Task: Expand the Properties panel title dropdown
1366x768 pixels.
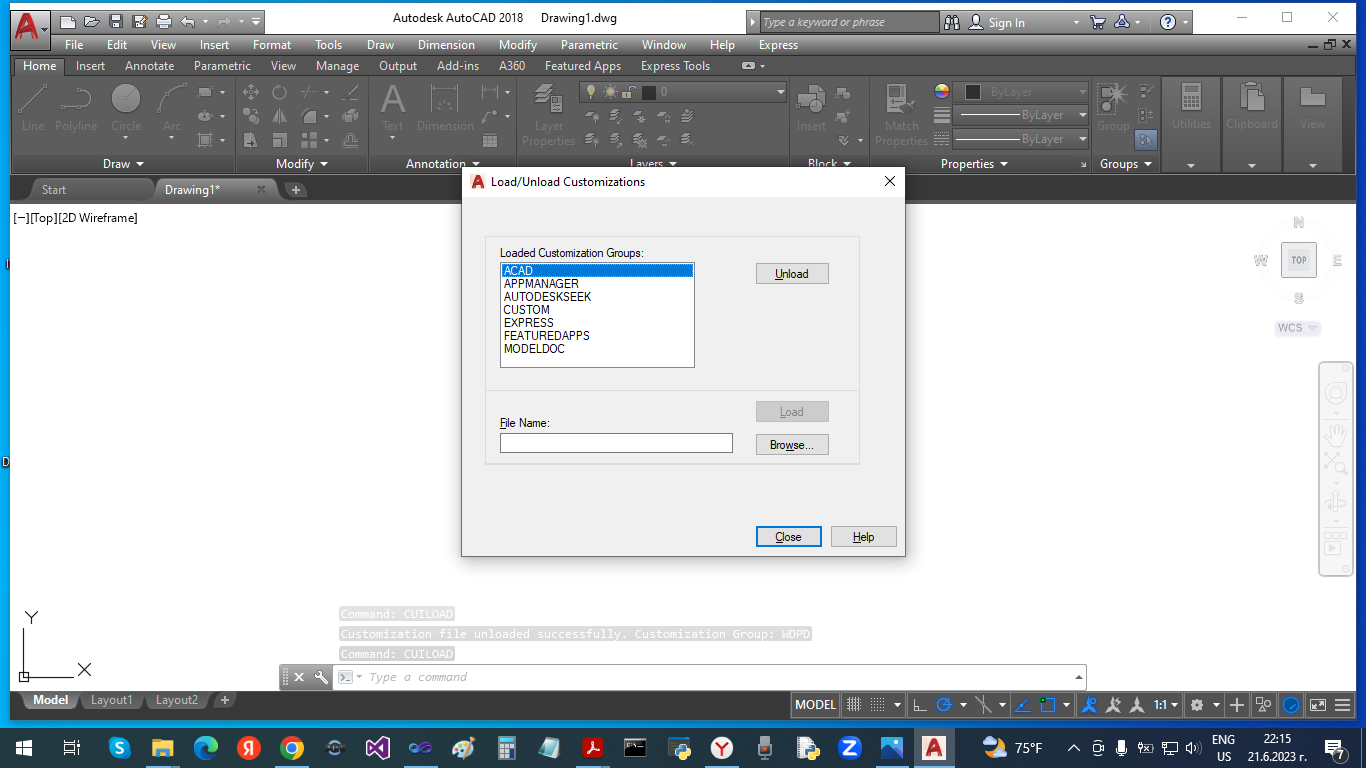Action: tap(974, 164)
